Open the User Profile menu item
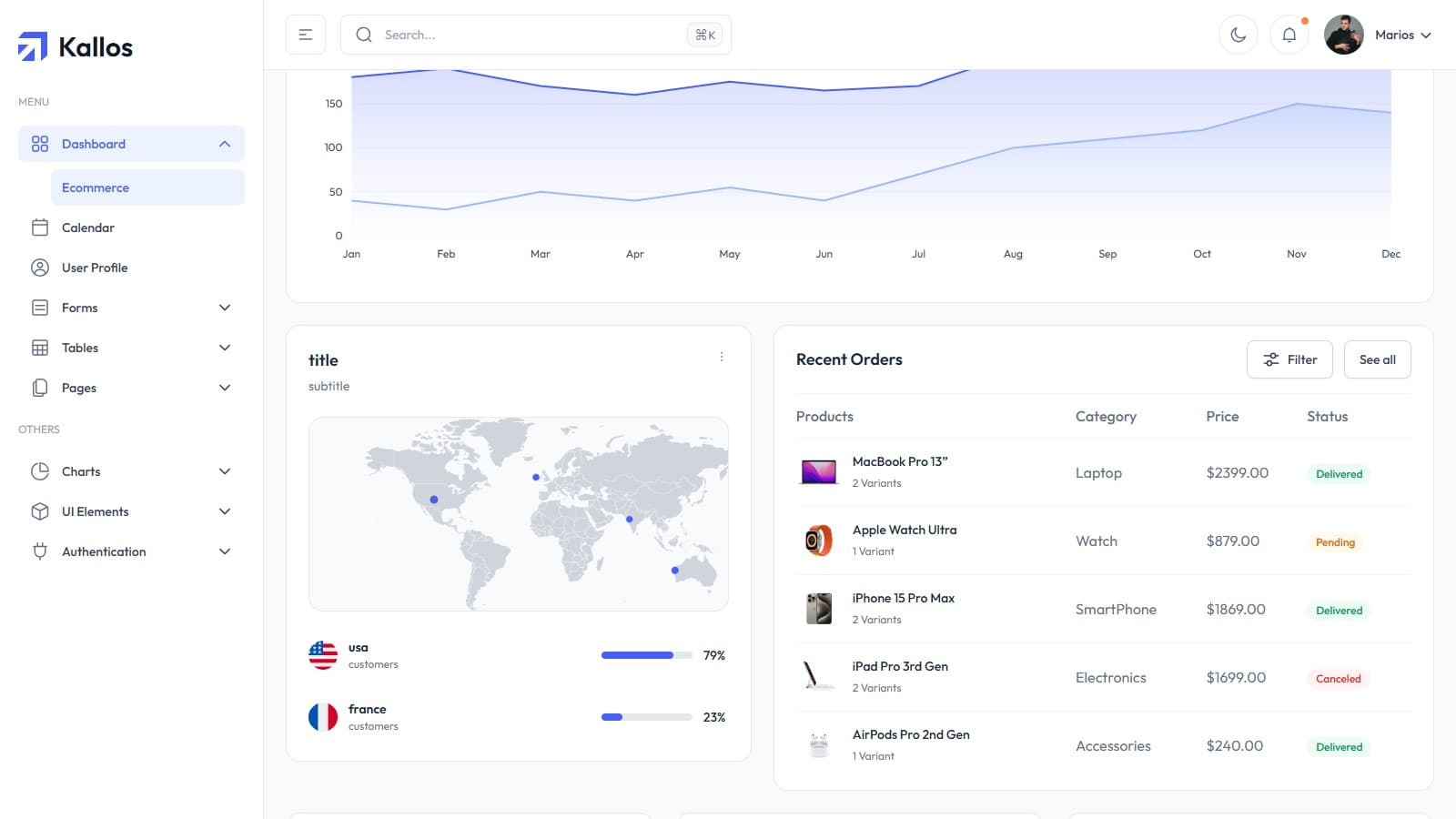 131,268
